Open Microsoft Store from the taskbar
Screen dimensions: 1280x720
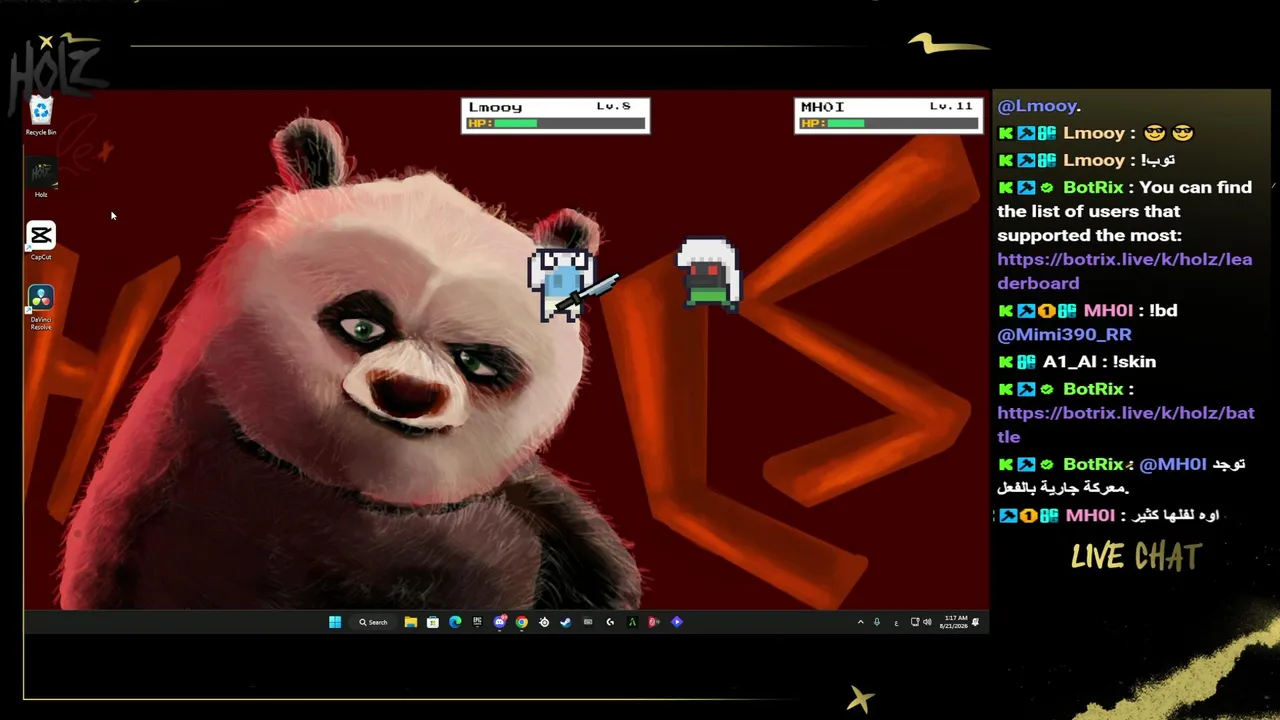pyautogui.click(x=432, y=622)
